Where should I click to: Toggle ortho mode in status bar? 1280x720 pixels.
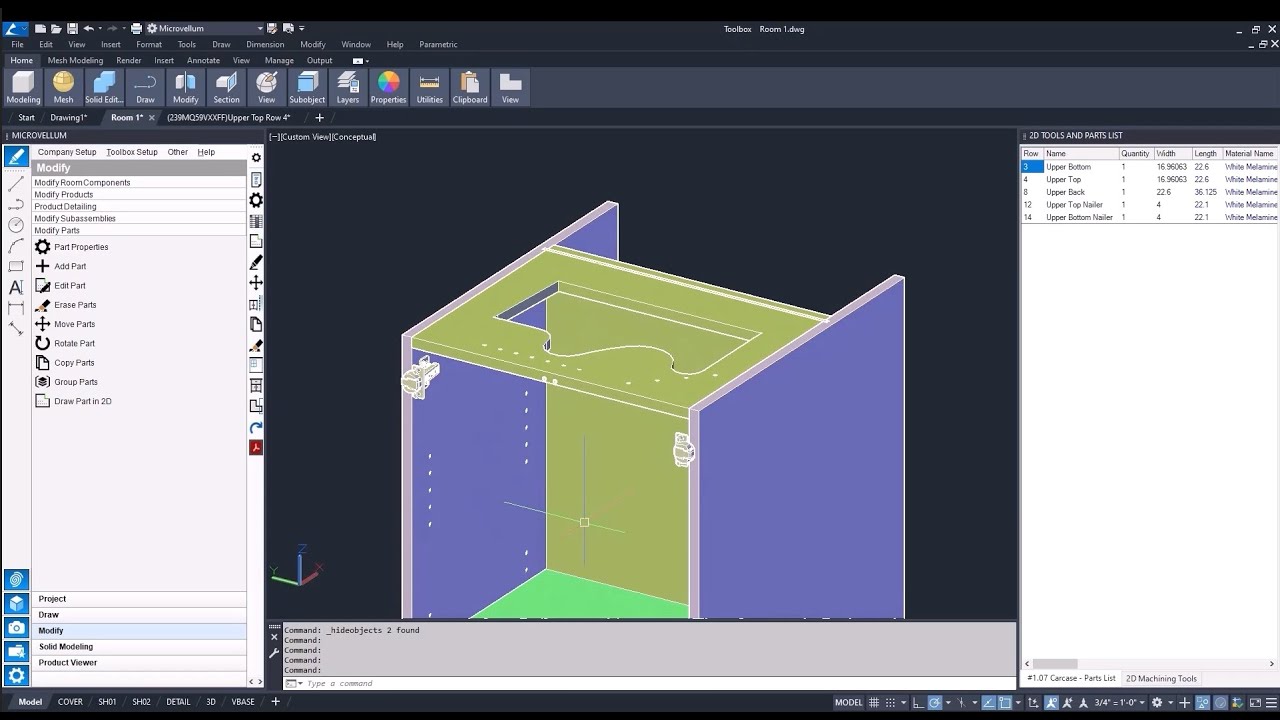pos(918,702)
